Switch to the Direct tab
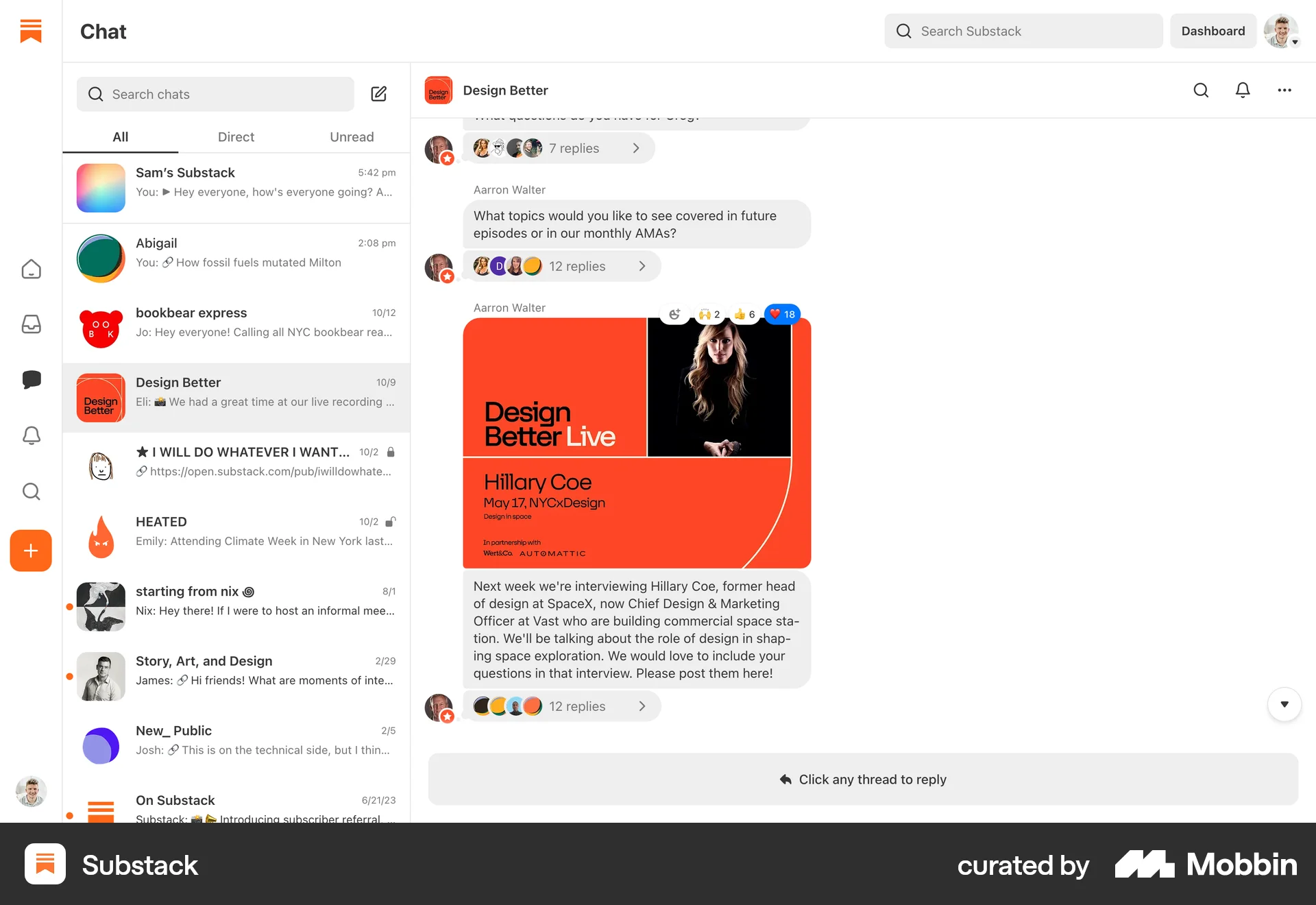 click(x=236, y=136)
